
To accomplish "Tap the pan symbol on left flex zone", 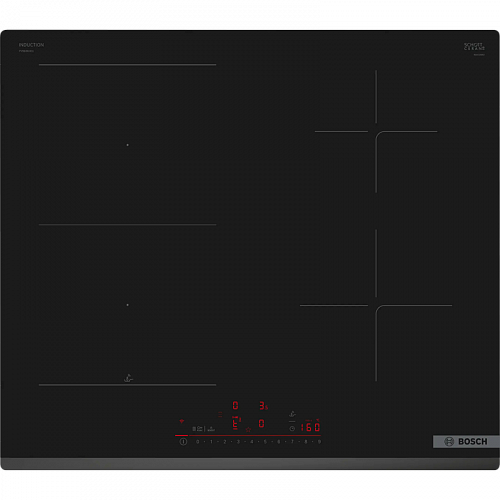I will (128, 378).
